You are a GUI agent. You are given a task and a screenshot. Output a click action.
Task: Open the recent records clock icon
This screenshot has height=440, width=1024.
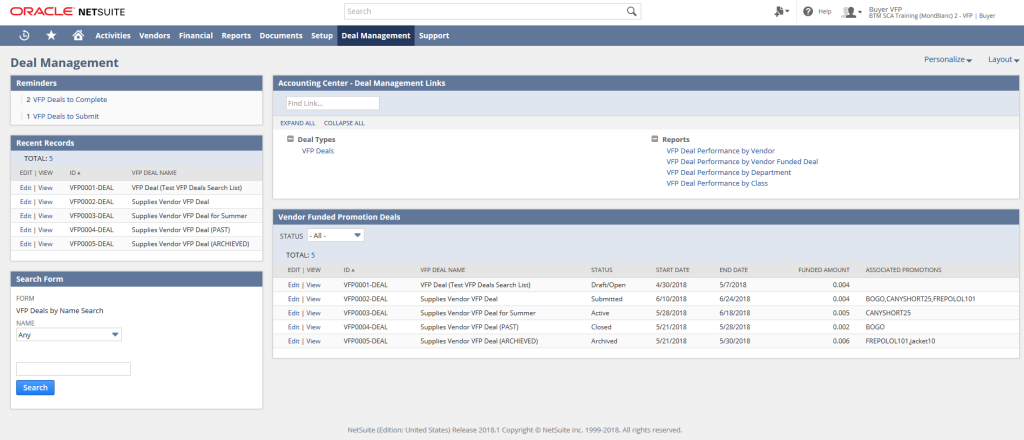pos(24,35)
